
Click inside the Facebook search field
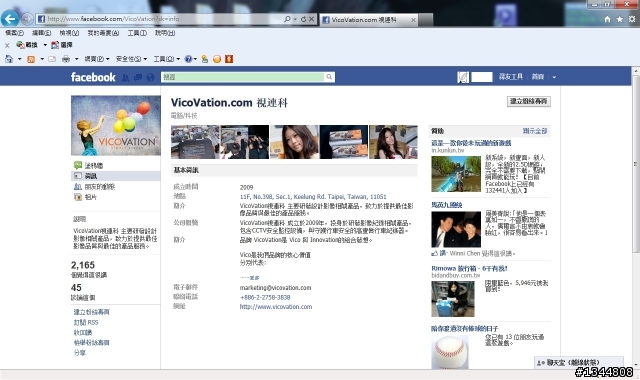point(243,77)
